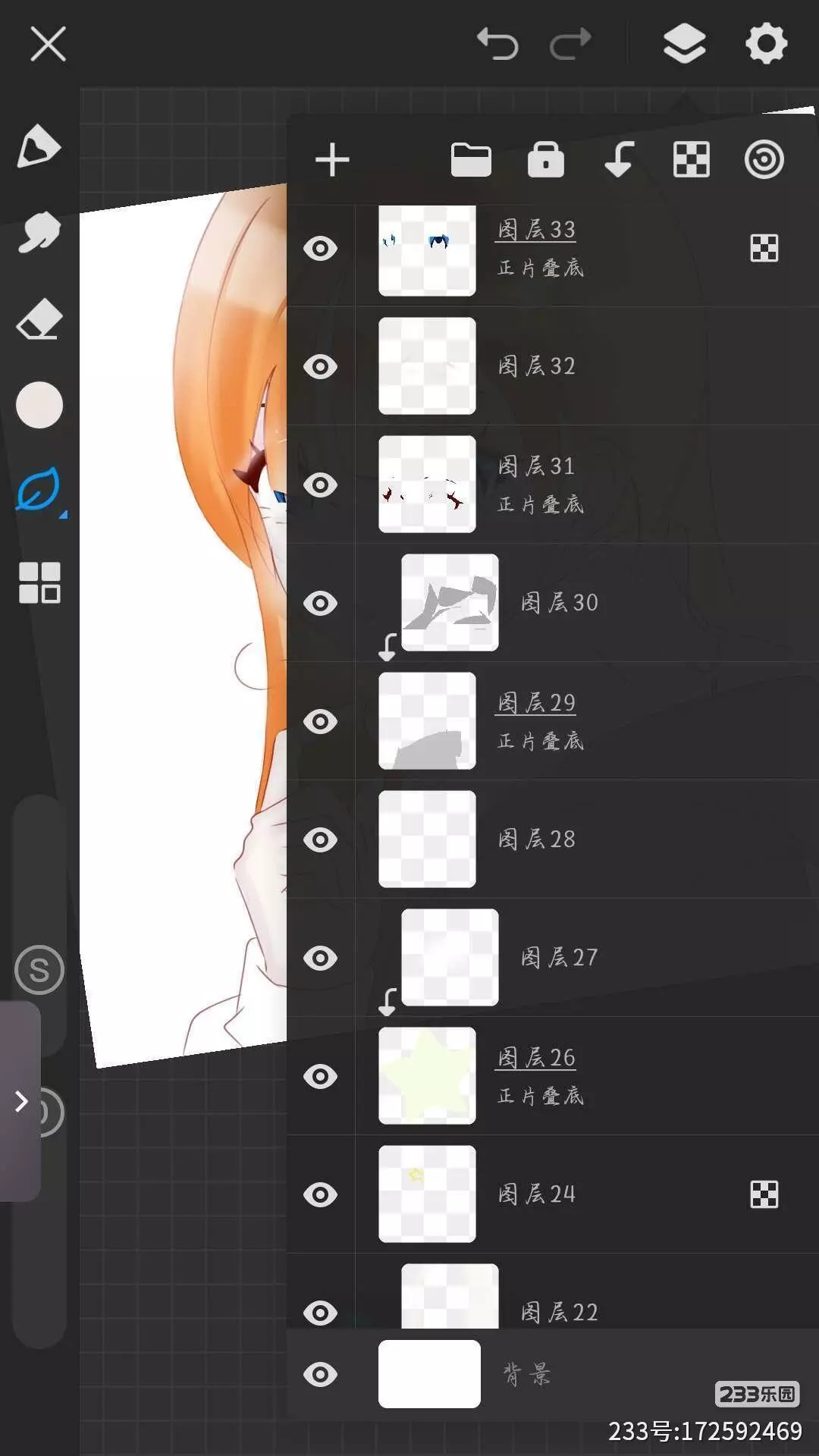
Task: Expand the side drawer arrow
Action: coord(20,1101)
